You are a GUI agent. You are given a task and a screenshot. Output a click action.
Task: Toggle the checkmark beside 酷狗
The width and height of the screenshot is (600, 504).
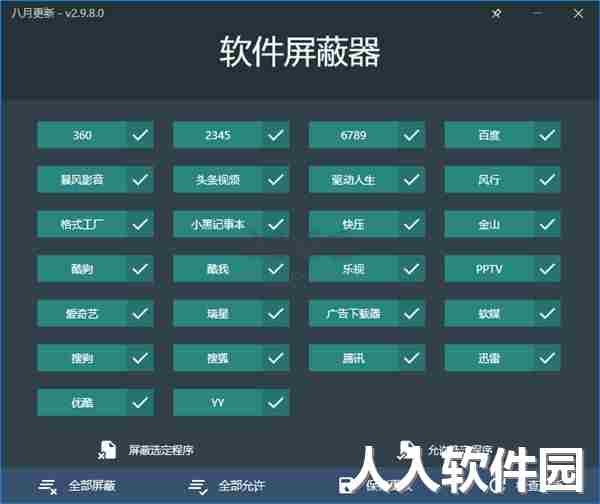coord(140,269)
